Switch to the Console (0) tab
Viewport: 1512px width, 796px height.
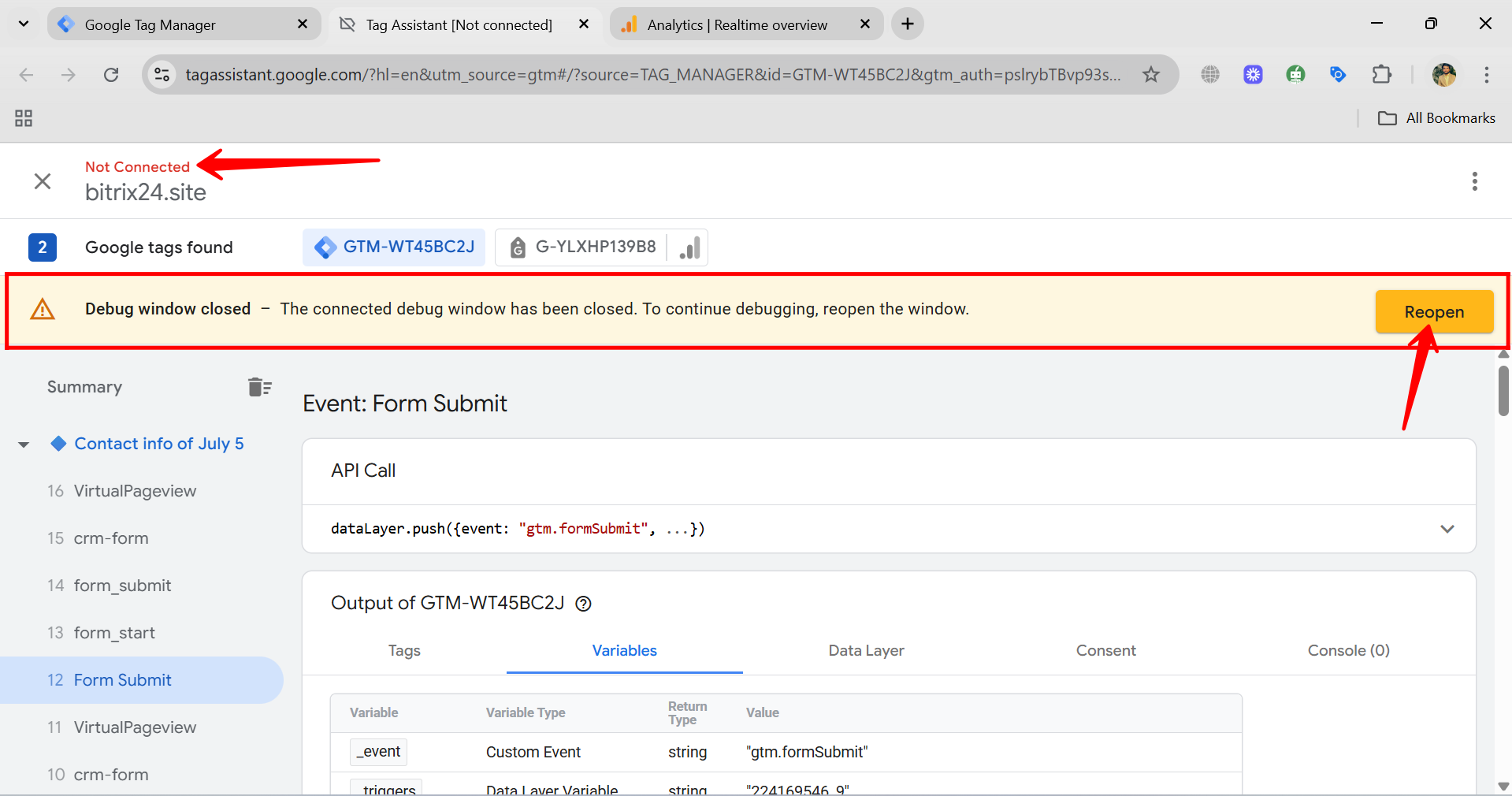[1349, 650]
